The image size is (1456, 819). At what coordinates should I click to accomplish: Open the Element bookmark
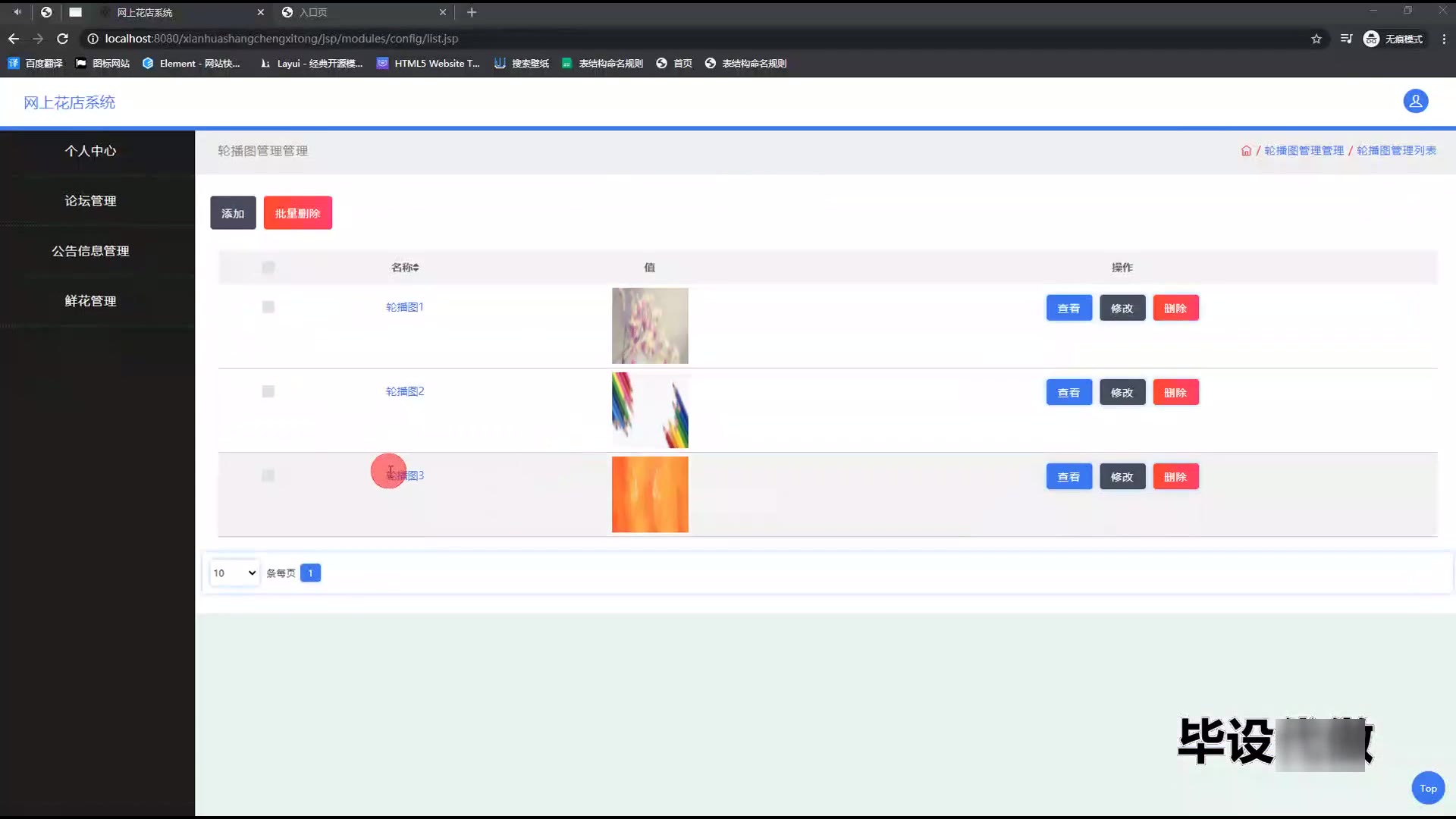[x=191, y=64]
